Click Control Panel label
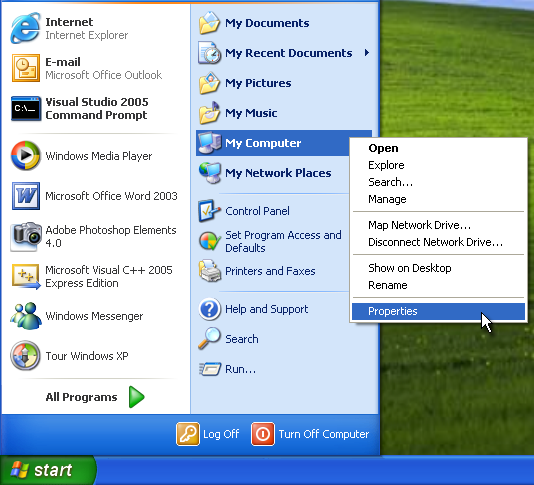 tap(257, 211)
